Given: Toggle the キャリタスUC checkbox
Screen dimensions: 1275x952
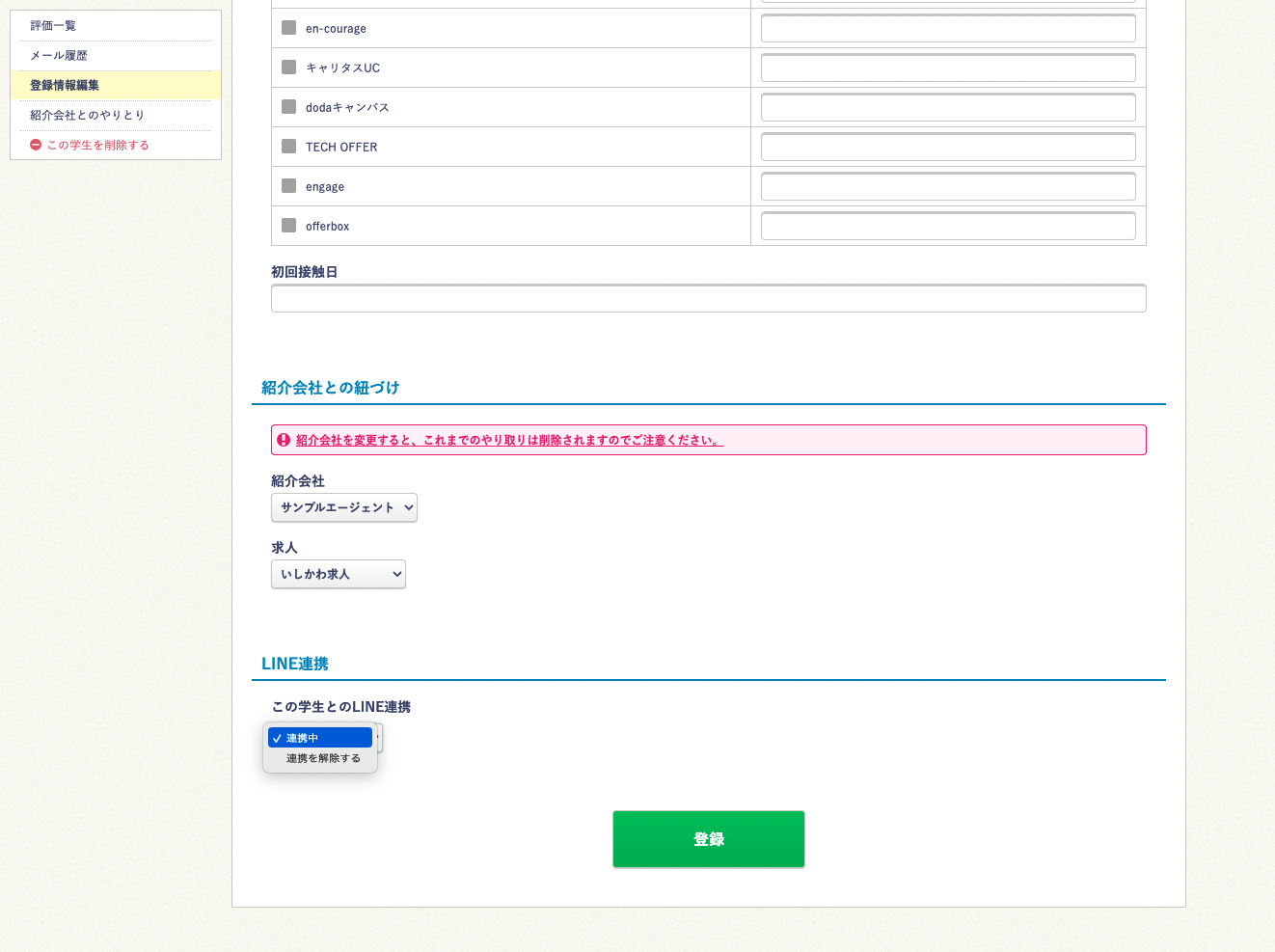Looking at the screenshot, I should (288, 68).
